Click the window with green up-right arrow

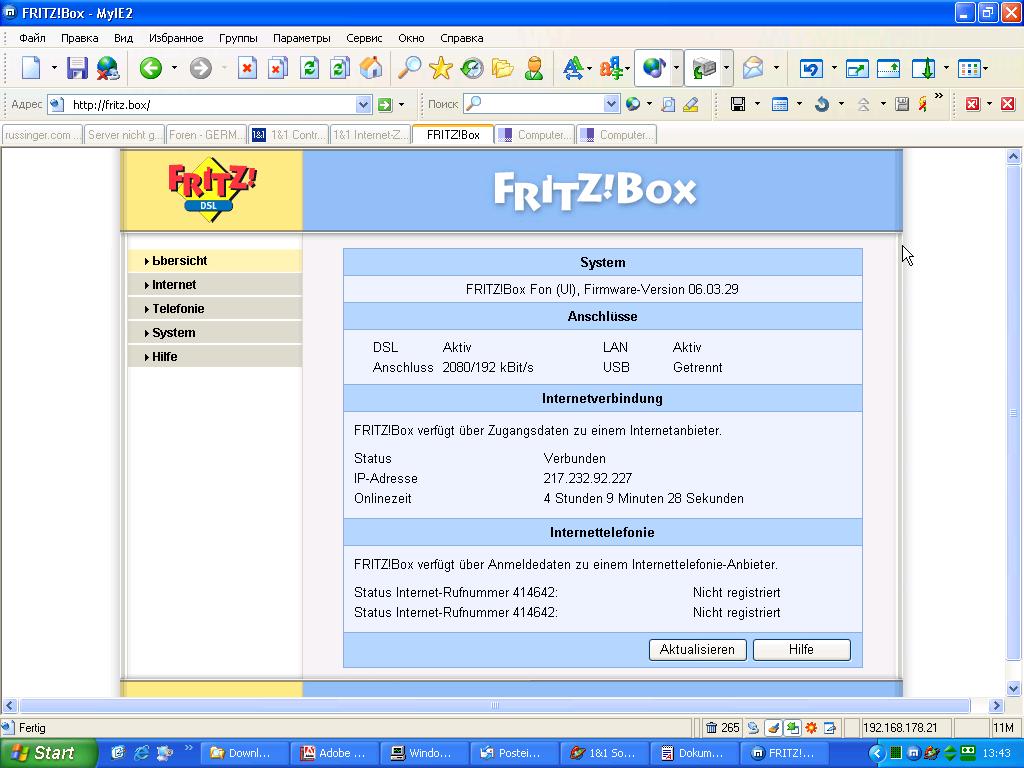point(856,69)
